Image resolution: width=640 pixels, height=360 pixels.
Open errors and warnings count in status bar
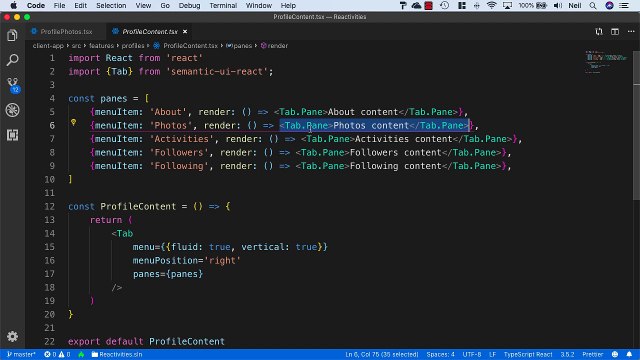tap(57, 354)
